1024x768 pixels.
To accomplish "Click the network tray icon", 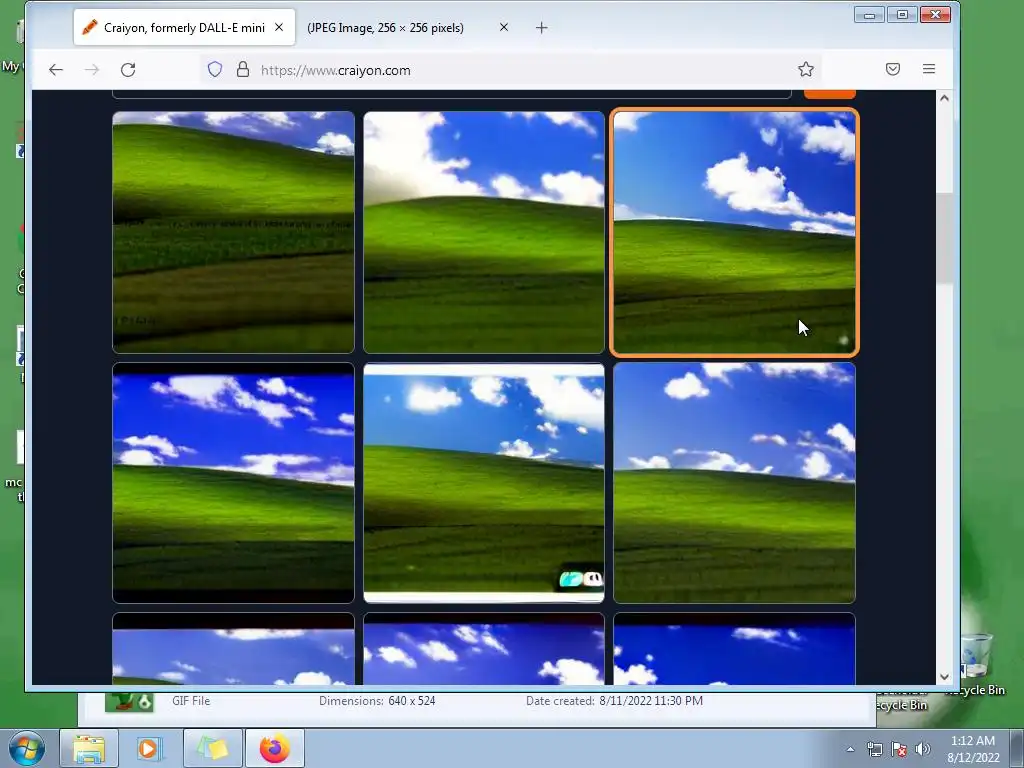I will coord(874,749).
